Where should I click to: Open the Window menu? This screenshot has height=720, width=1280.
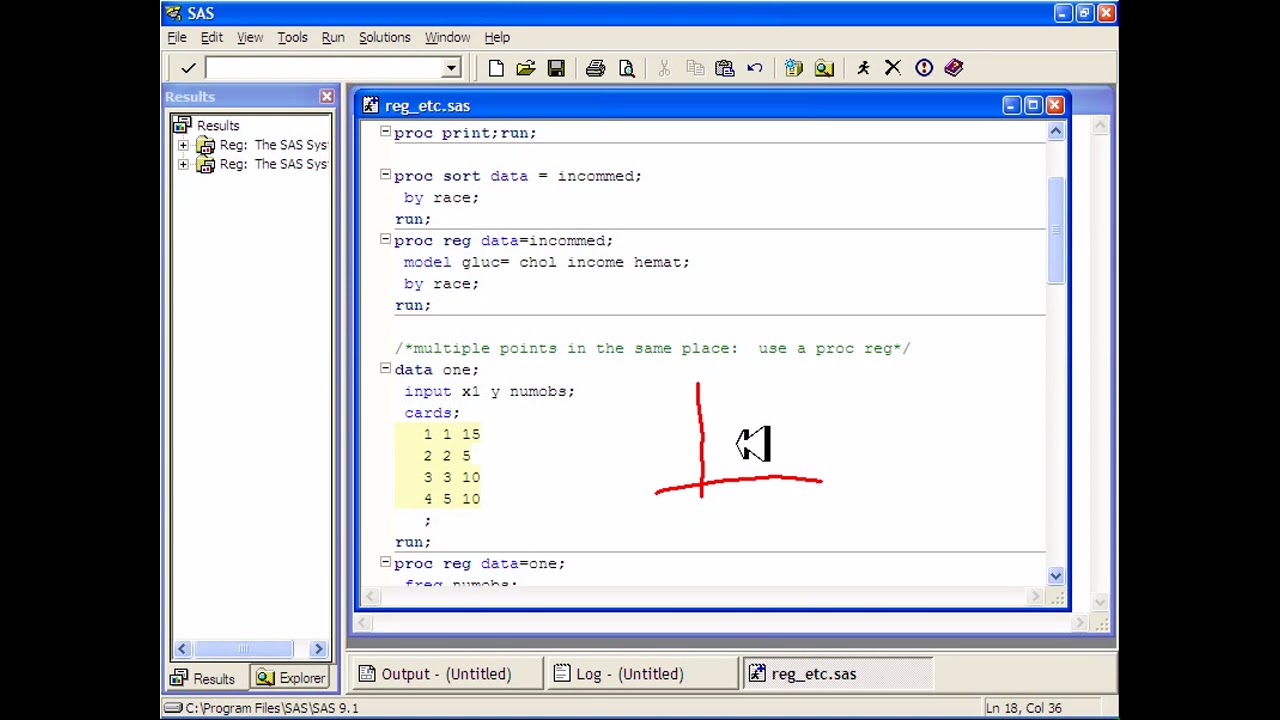(x=447, y=37)
